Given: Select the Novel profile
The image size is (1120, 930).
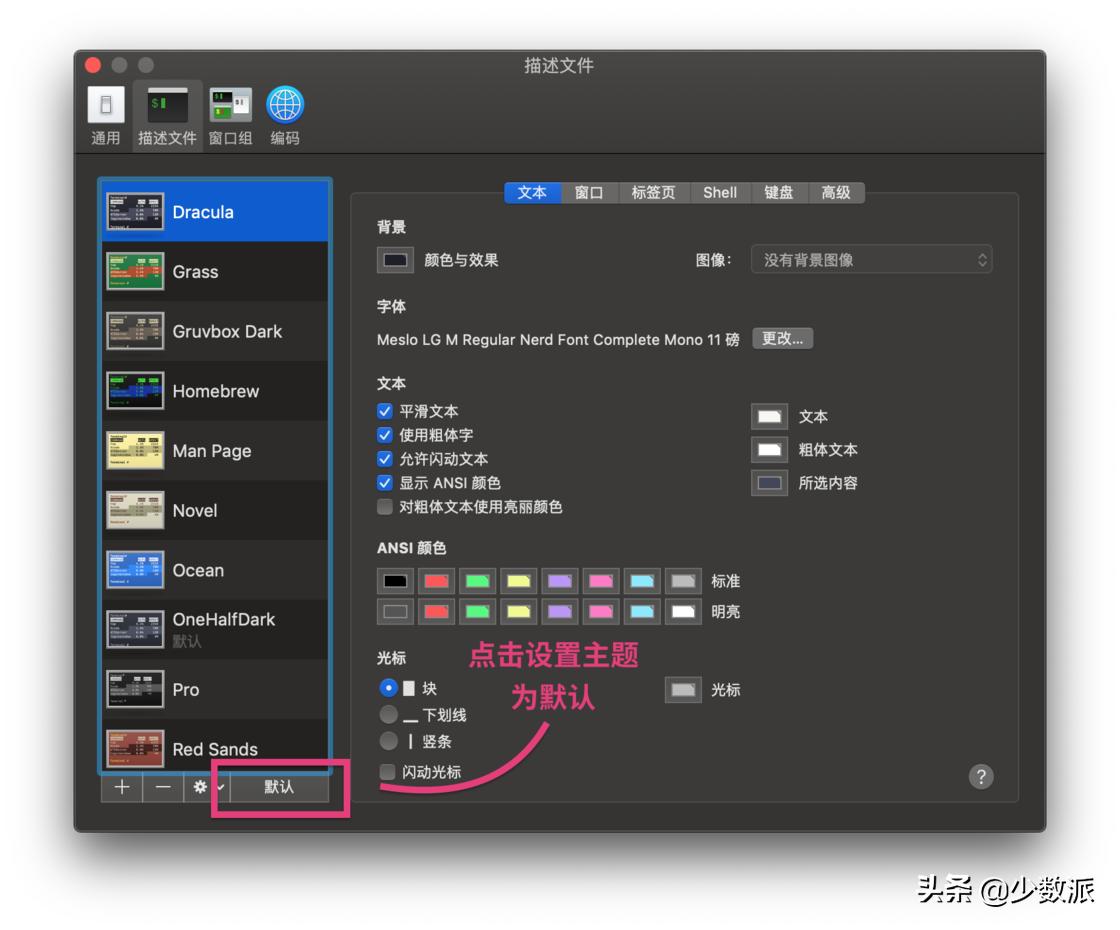Looking at the screenshot, I should click(215, 511).
